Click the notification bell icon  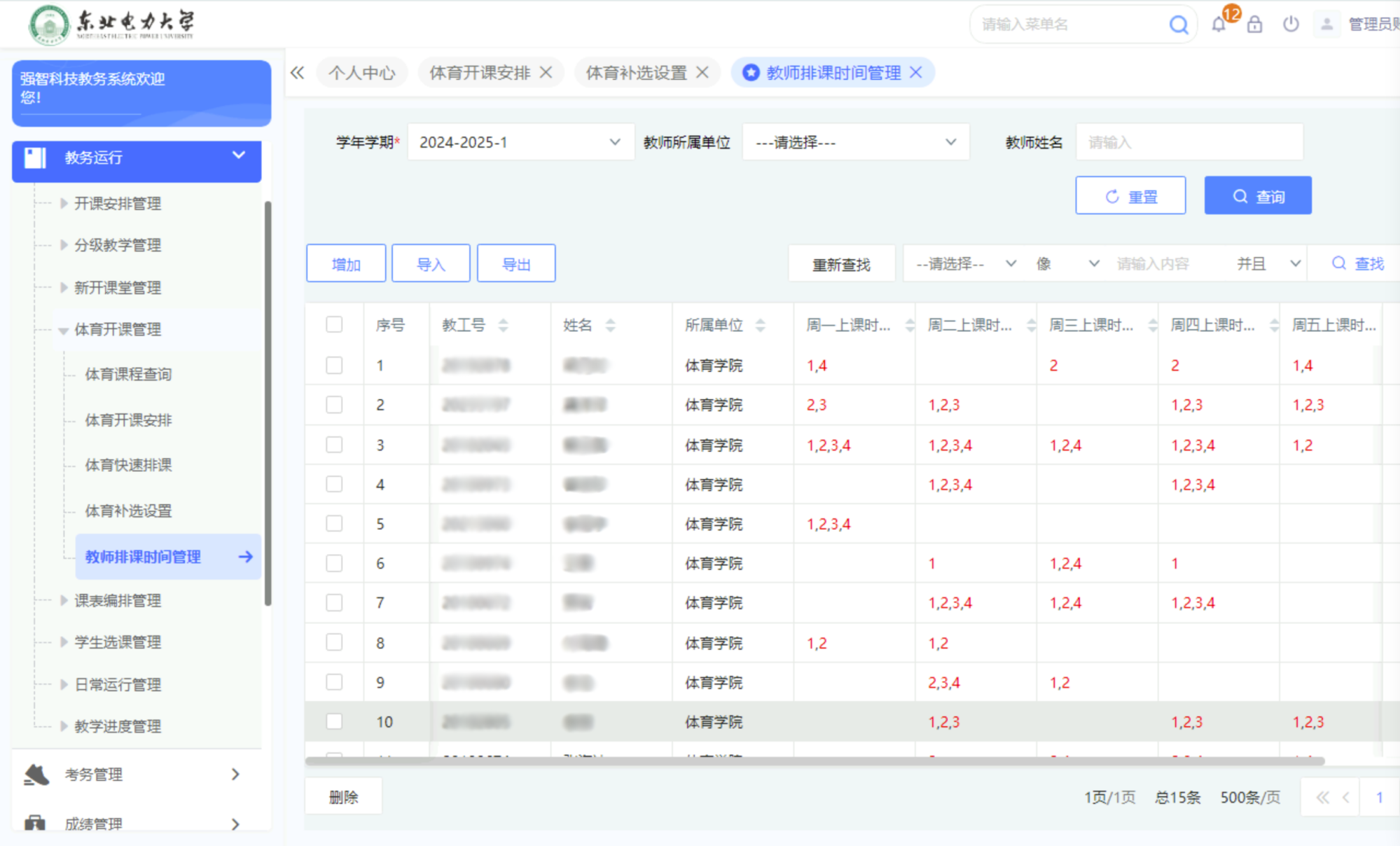(x=1219, y=25)
